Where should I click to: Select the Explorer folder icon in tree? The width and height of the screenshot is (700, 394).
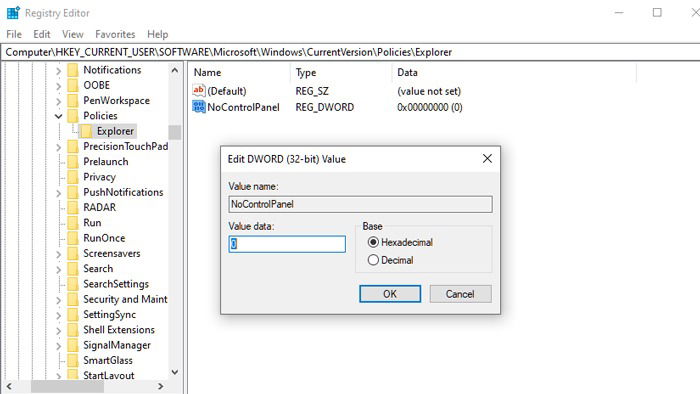tap(86, 131)
